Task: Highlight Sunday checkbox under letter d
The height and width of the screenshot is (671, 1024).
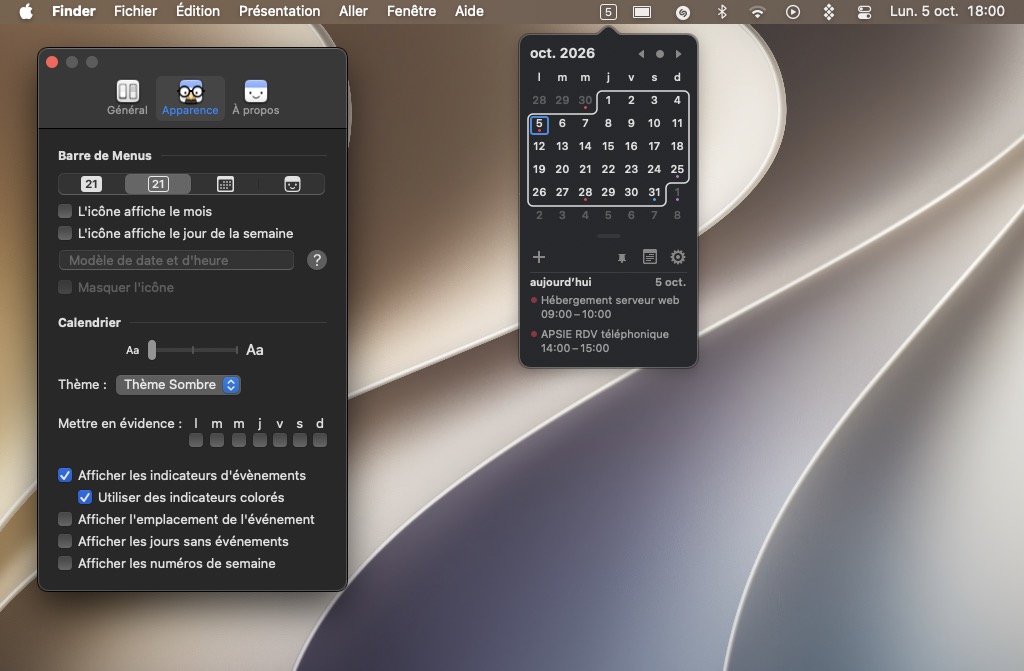Action: point(320,440)
